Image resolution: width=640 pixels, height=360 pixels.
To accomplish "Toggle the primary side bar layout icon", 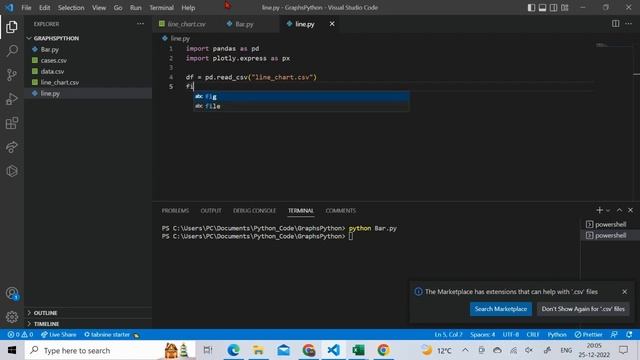I will click(x=531, y=7).
